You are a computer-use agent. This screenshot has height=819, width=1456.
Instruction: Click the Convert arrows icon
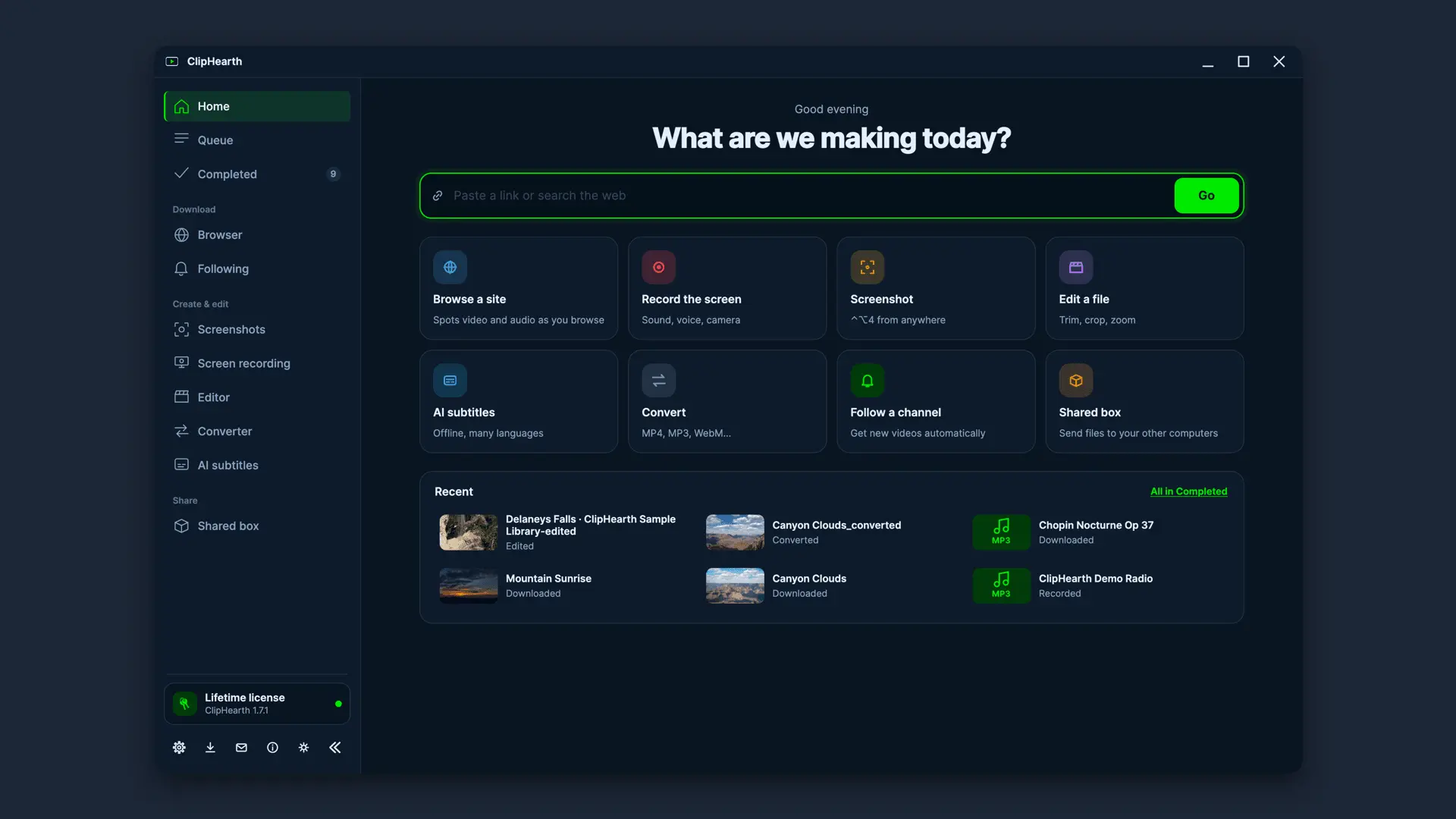pyautogui.click(x=658, y=381)
